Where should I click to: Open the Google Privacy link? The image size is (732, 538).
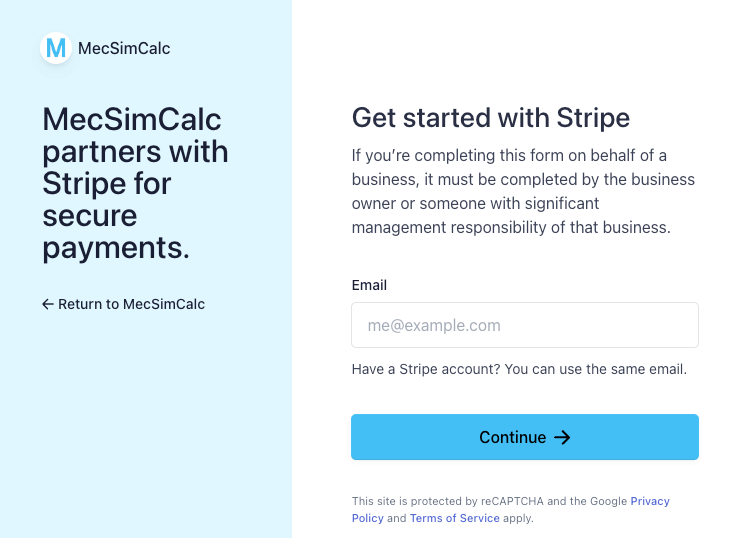point(650,501)
